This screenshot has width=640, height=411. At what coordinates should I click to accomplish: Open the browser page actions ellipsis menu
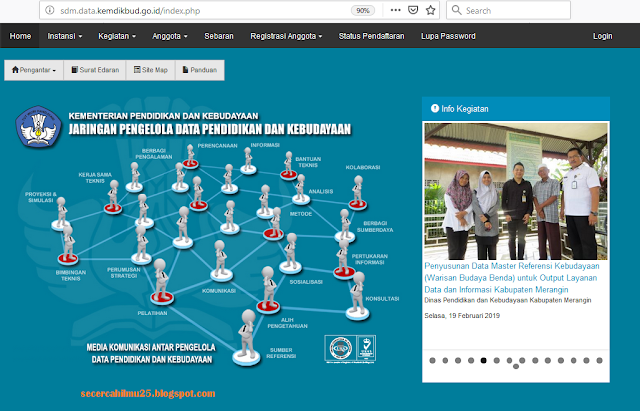[x=395, y=10]
